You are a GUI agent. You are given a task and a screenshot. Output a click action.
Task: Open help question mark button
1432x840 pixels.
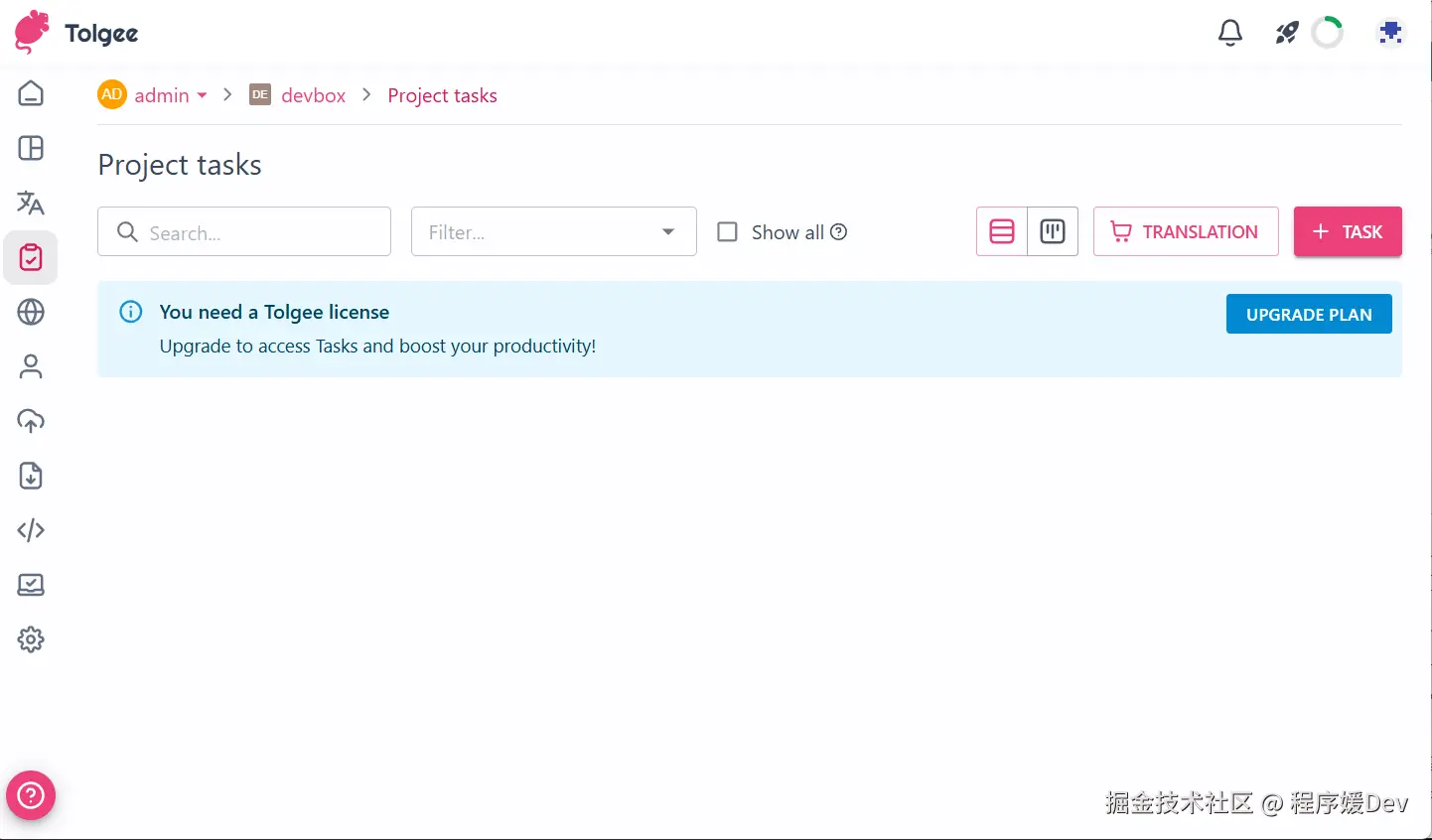point(31,795)
